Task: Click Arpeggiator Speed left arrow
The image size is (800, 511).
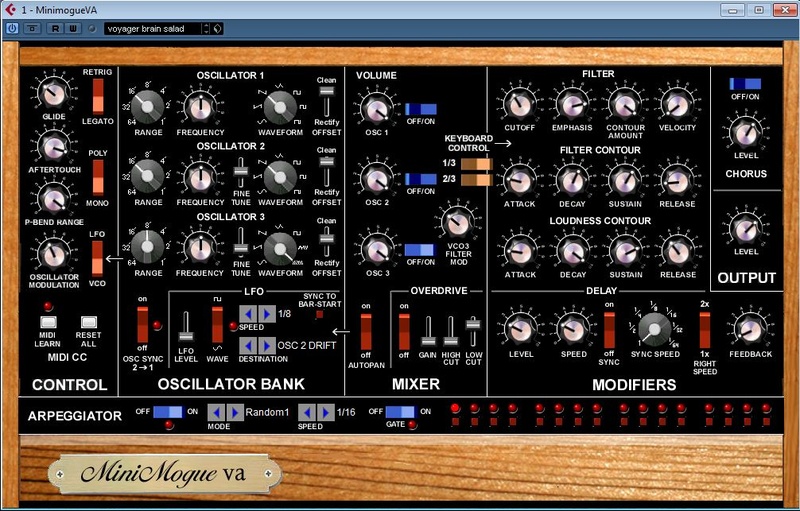Action: pyautogui.click(x=307, y=412)
